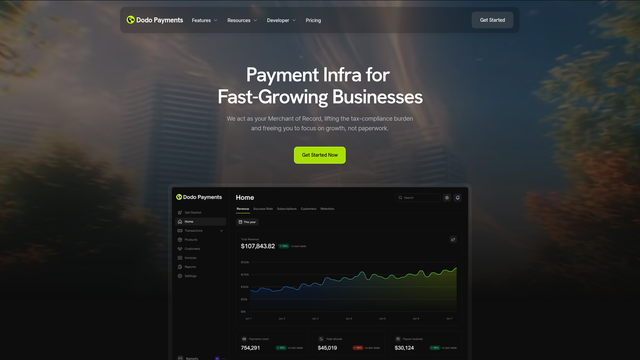Click the search magnifier icon in dashboard
Screen dimensions: 640x360
tap(400, 198)
